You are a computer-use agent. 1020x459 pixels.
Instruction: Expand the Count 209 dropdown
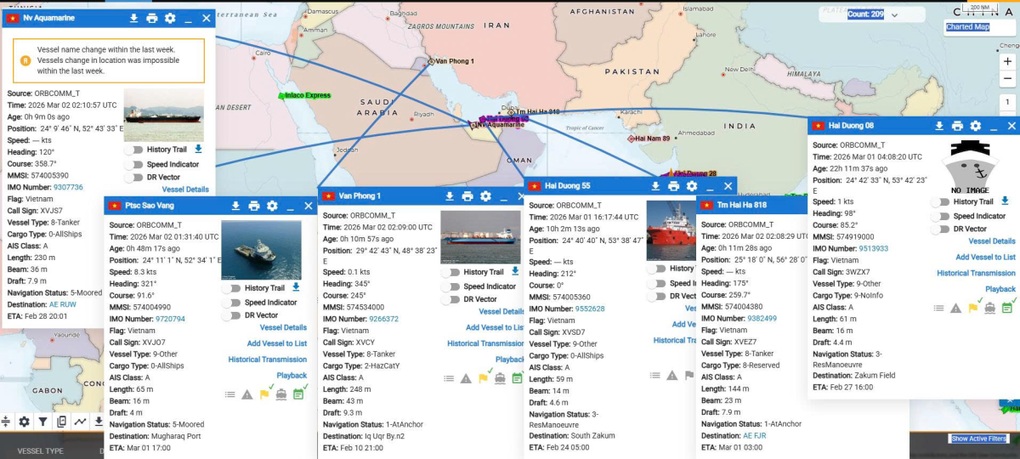[x=894, y=15]
